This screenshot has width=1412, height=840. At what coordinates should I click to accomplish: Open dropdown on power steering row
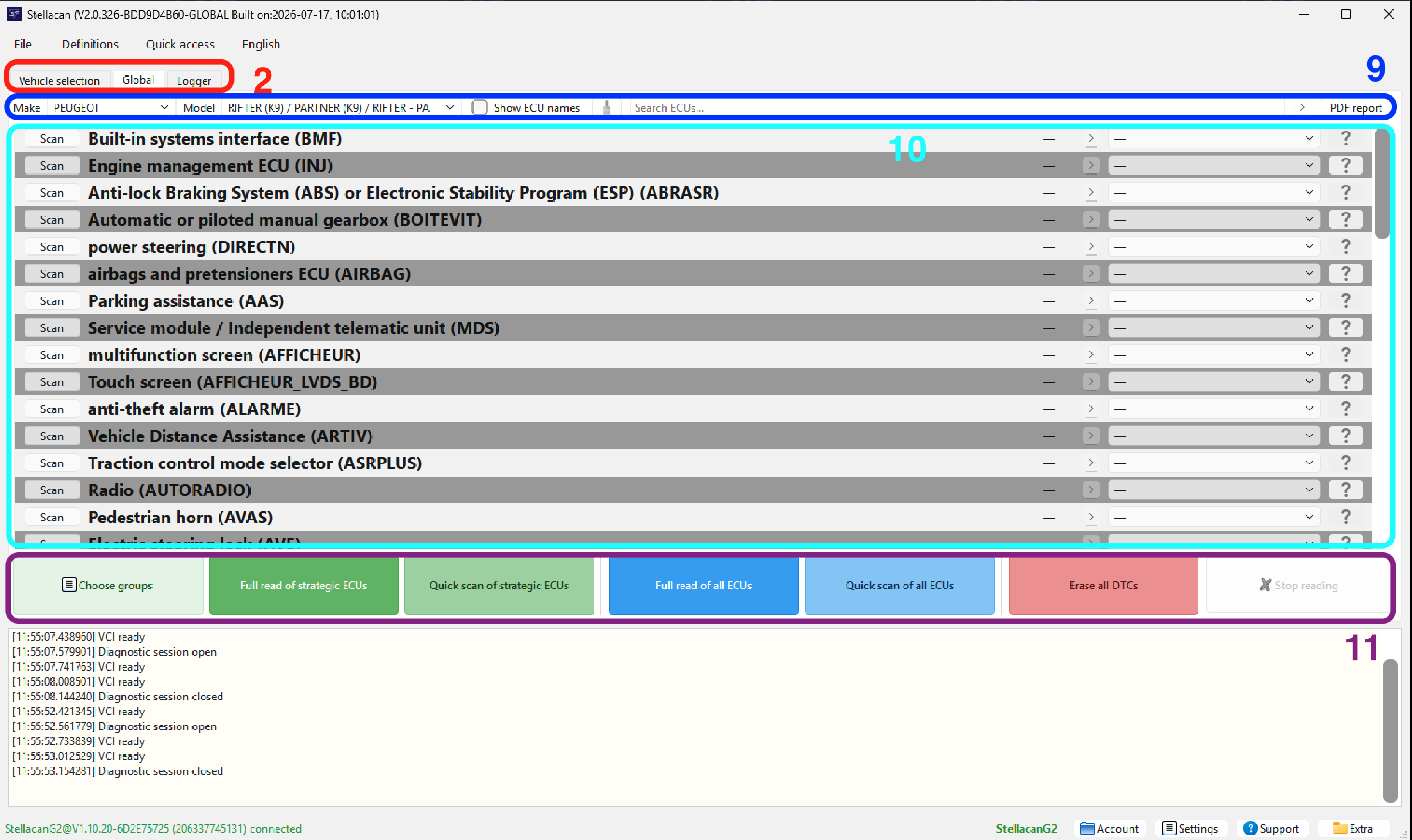[1213, 246]
